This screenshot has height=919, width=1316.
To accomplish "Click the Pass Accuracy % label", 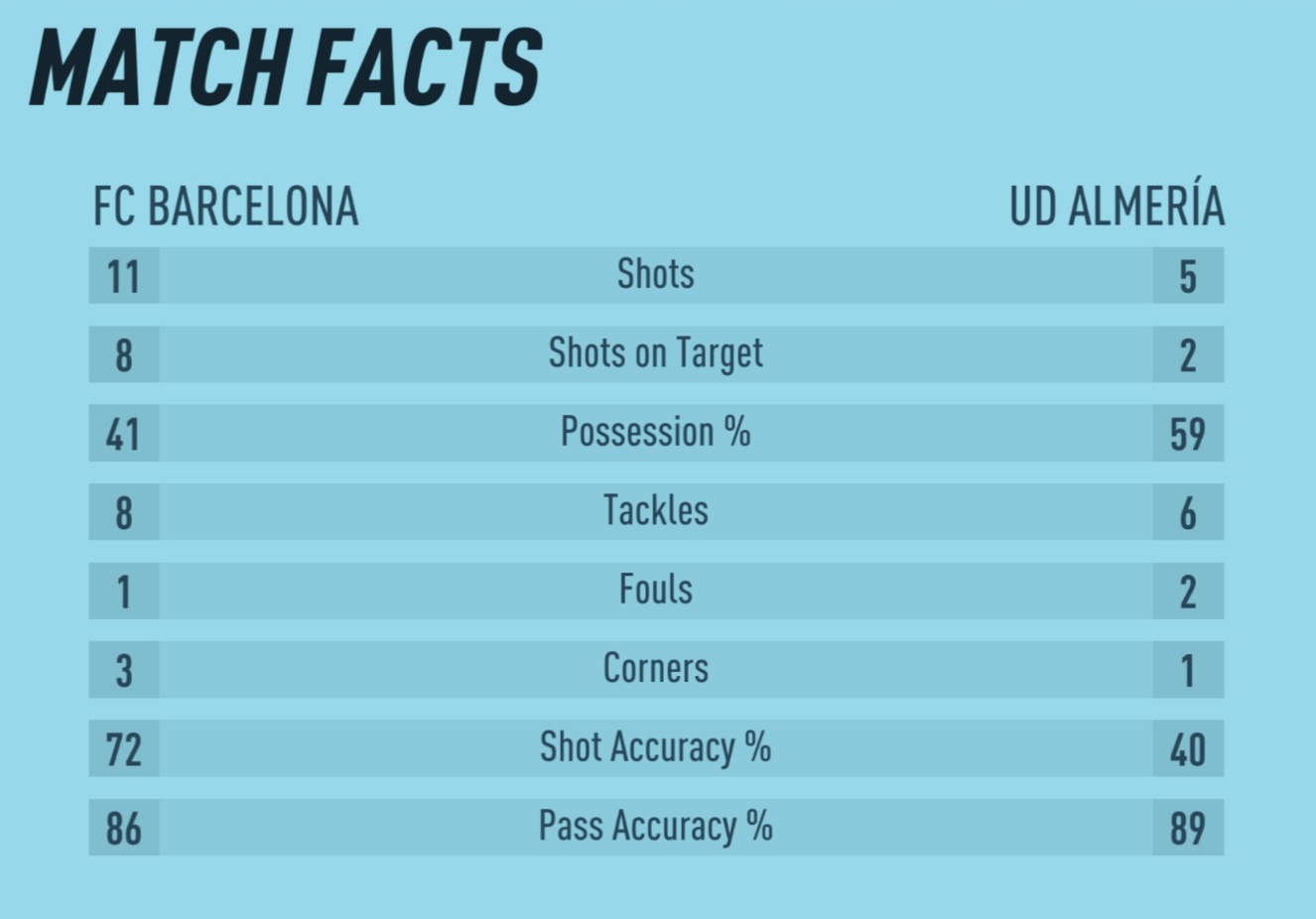I will [x=655, y=826].
